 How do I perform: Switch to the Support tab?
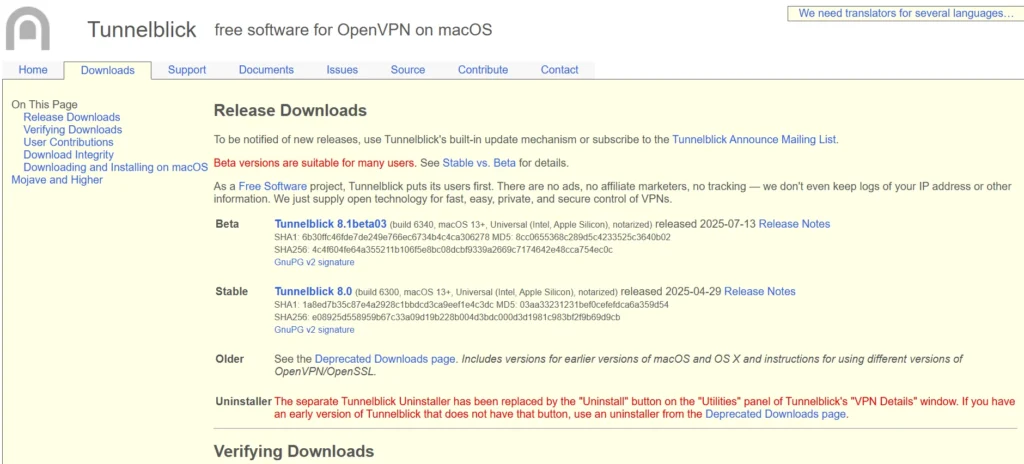point(187,70)
